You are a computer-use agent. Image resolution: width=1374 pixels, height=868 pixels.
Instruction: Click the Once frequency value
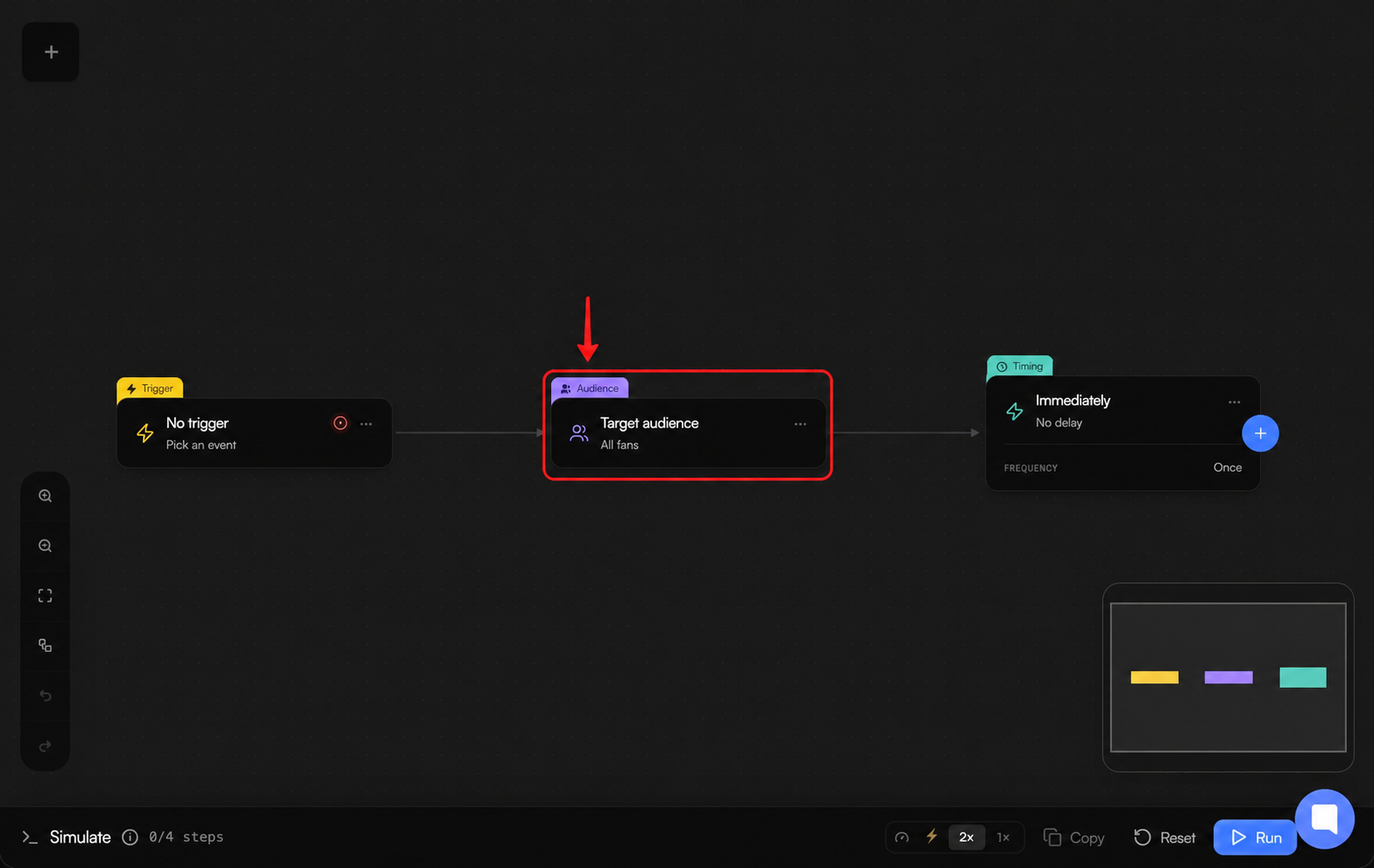(1228, 468)
